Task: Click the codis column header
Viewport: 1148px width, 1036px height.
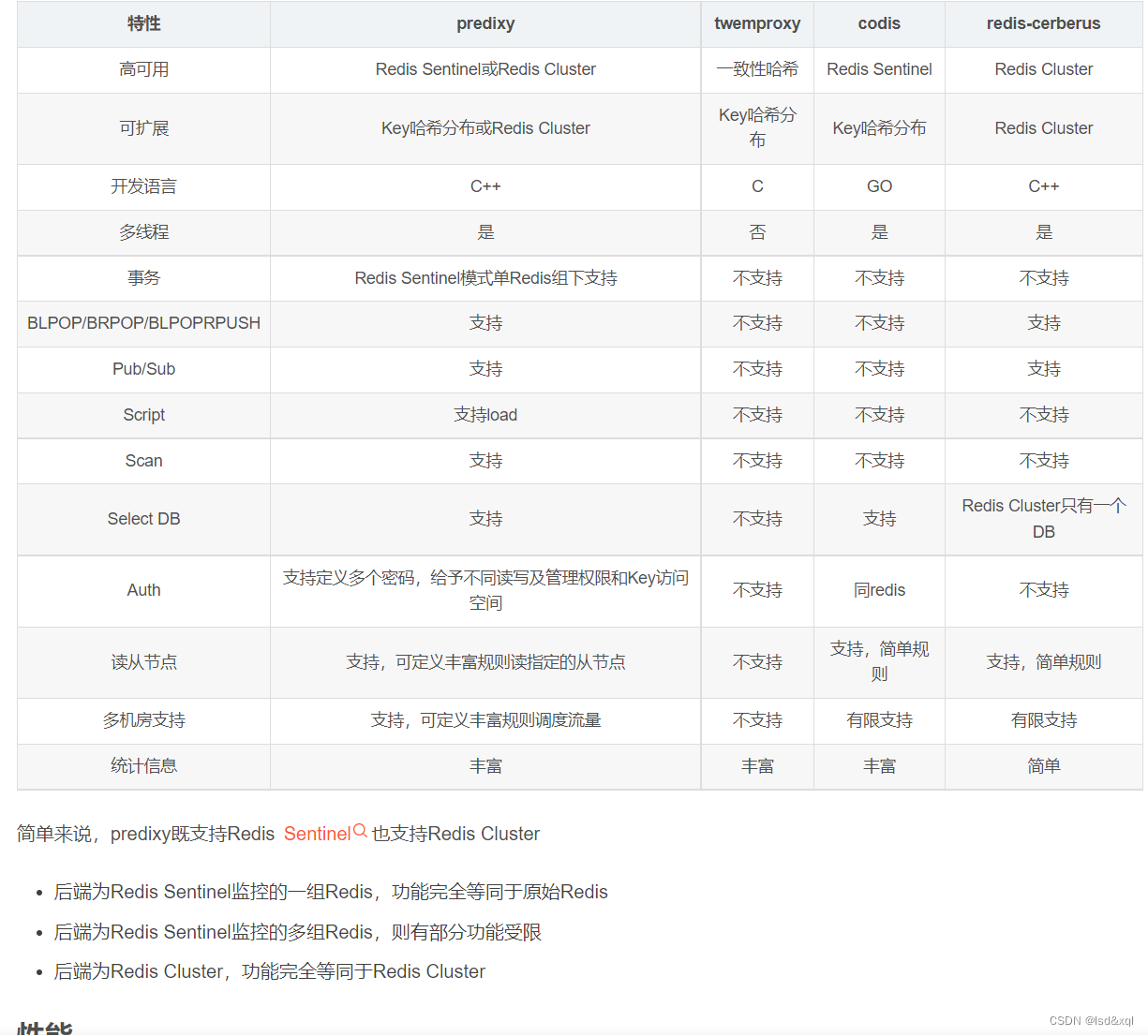Action: point(879,23)
